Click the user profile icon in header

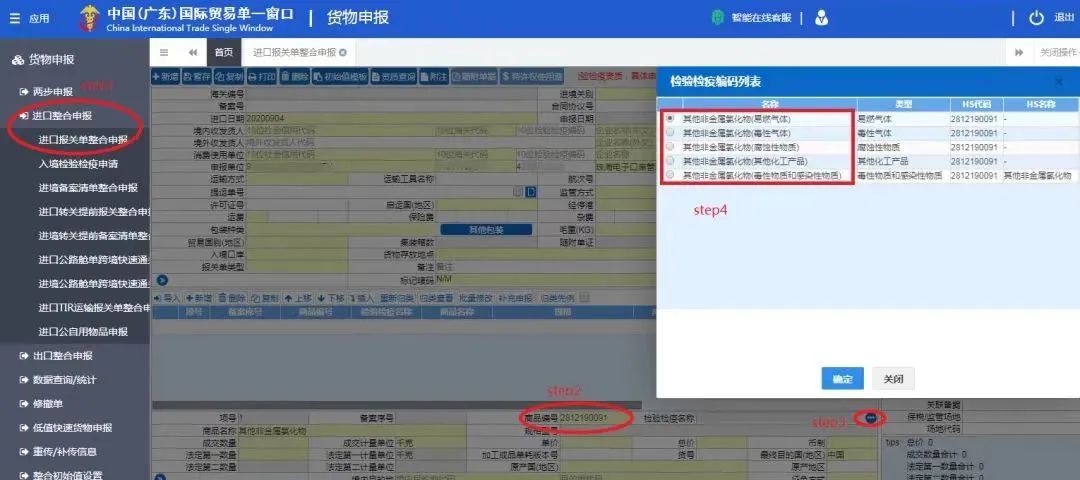821,18
